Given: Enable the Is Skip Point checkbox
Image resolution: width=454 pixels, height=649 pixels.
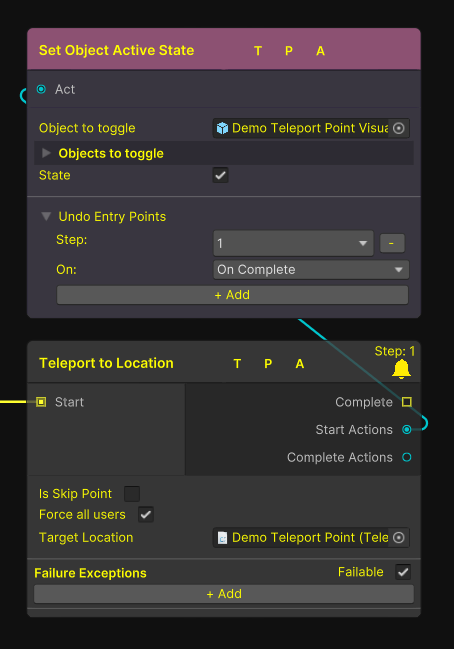Looking at the screenshot, I should pos(132,494).
